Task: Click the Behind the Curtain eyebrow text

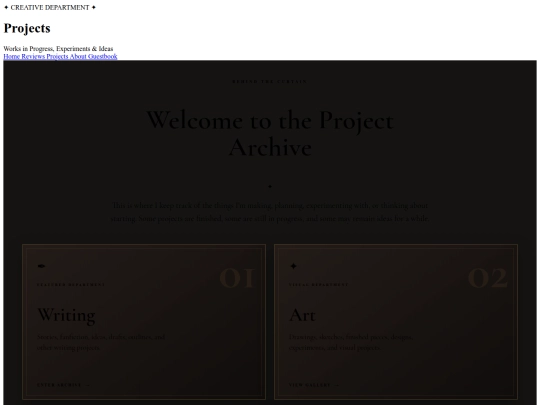Action: 270,82
